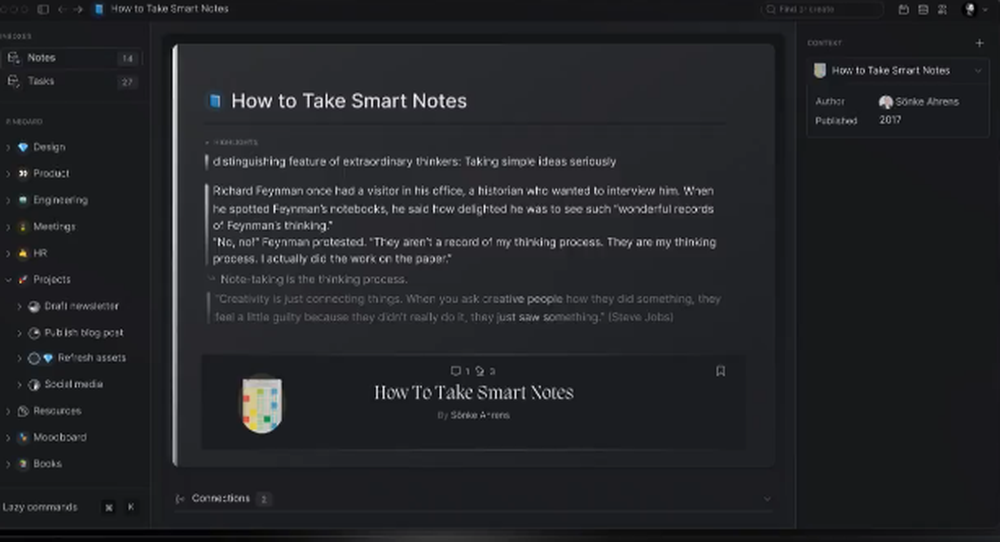Go back with the left arrow
1000x542 pixels.
tap(62, 10)
